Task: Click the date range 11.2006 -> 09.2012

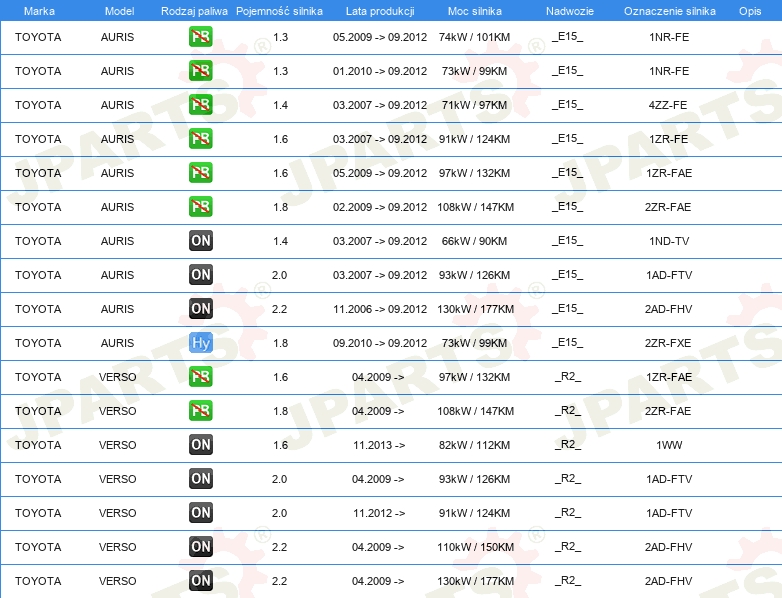Action: 380,309
